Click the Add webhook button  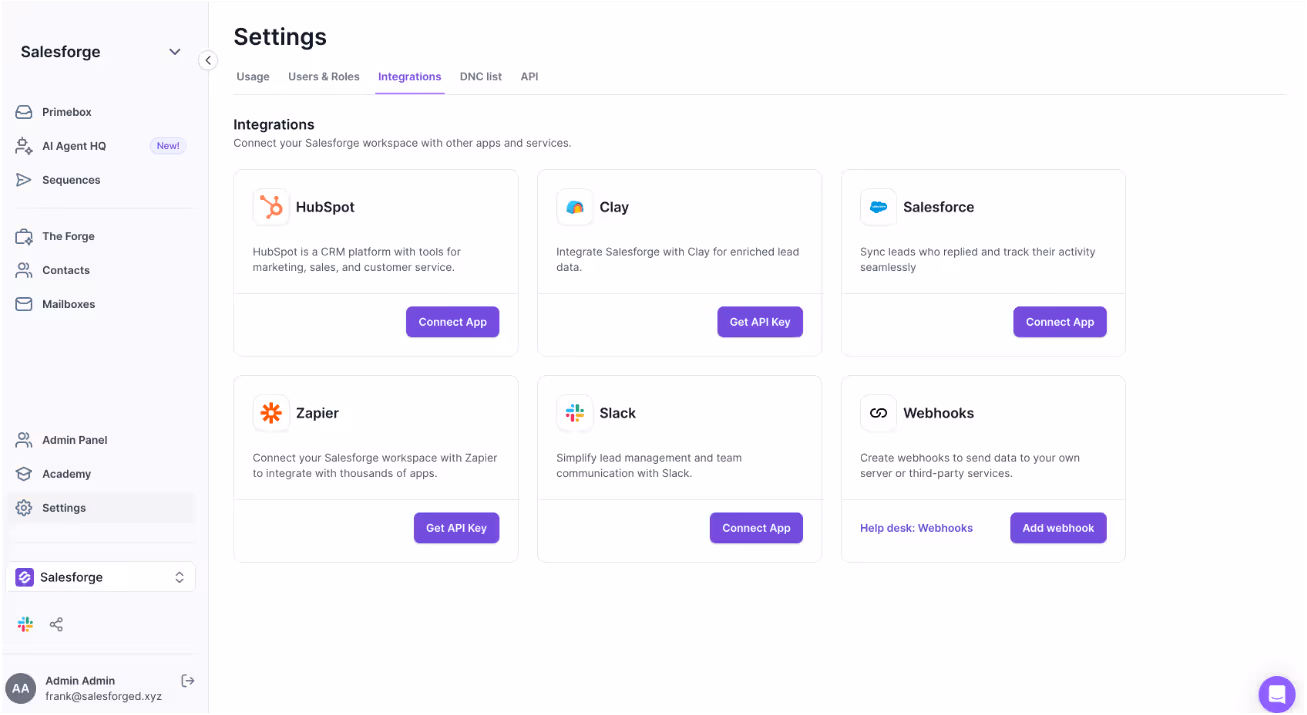coord(1058,528)
